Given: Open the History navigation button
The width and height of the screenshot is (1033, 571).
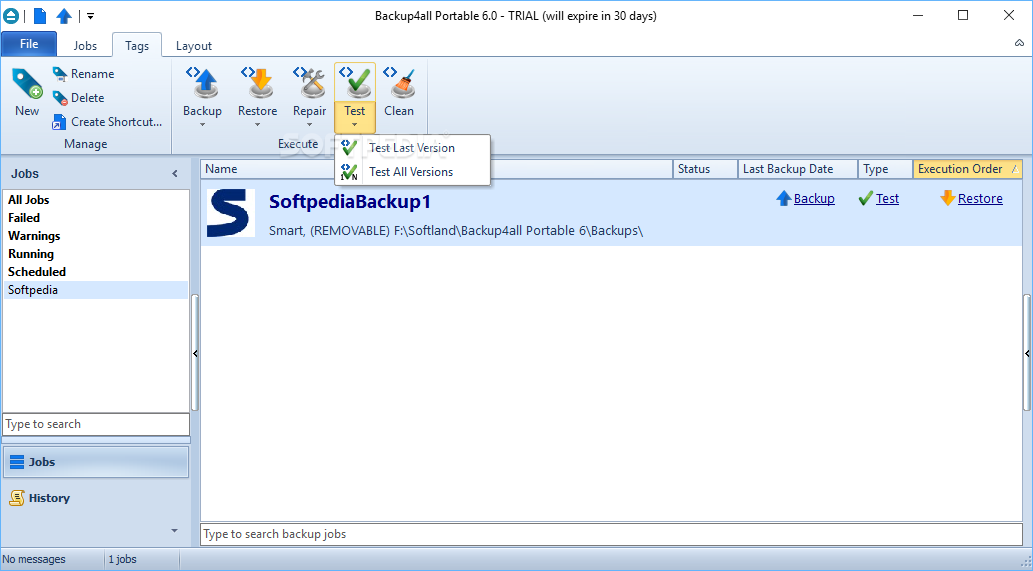Looking at the screenshot, I should pyautogui.click(x=96, y=498).
